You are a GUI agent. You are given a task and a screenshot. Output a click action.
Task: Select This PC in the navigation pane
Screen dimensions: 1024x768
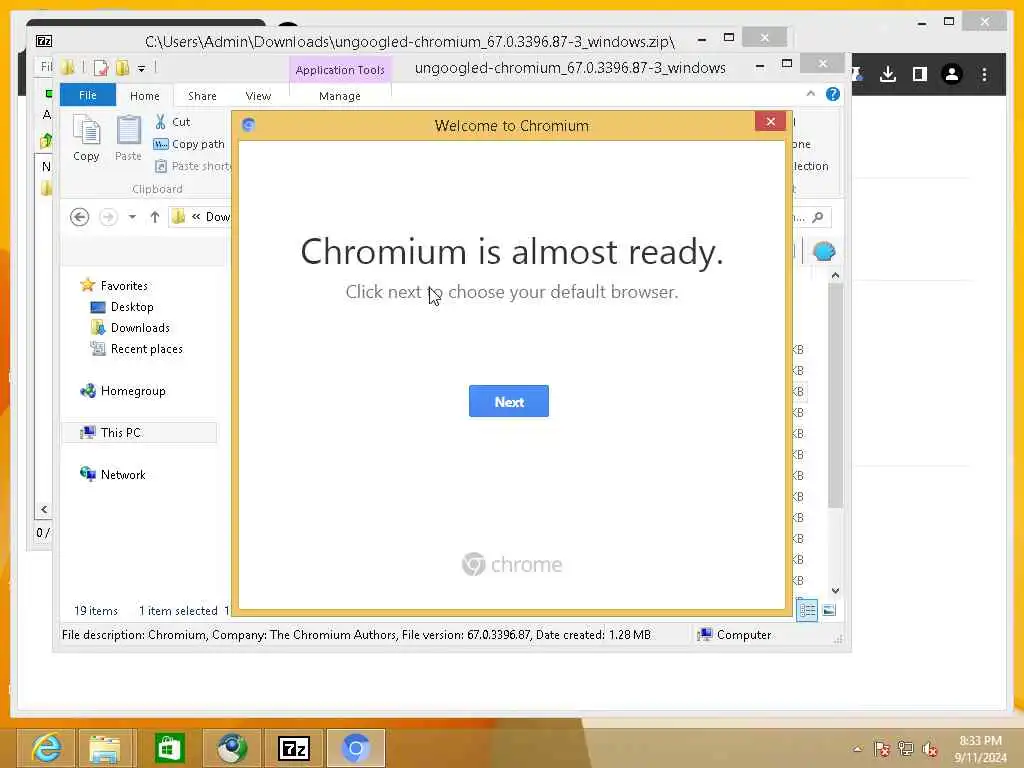[139, 432]
